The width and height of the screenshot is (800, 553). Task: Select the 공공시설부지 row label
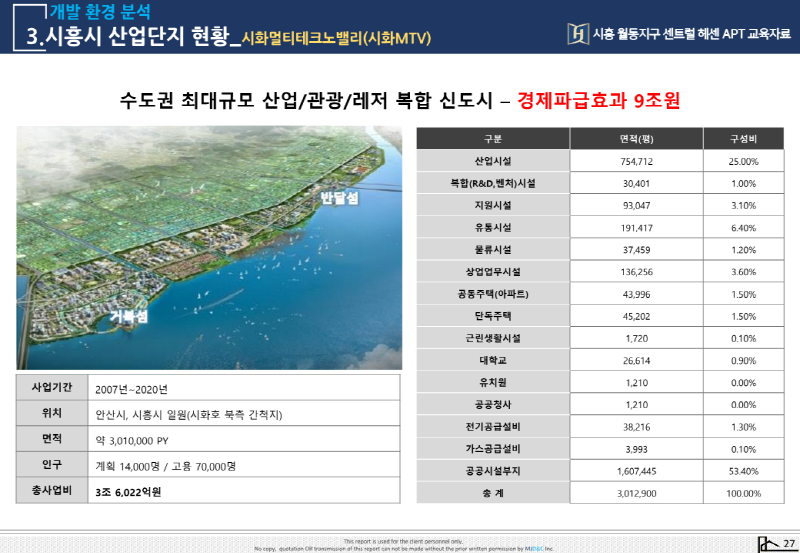point(492,470)
